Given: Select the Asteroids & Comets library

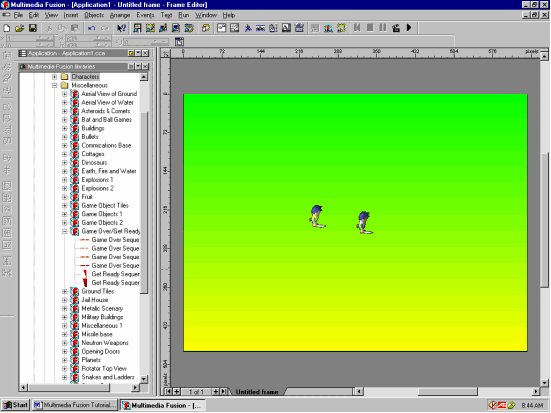Looking at the screenshot, I should point(106,111).
